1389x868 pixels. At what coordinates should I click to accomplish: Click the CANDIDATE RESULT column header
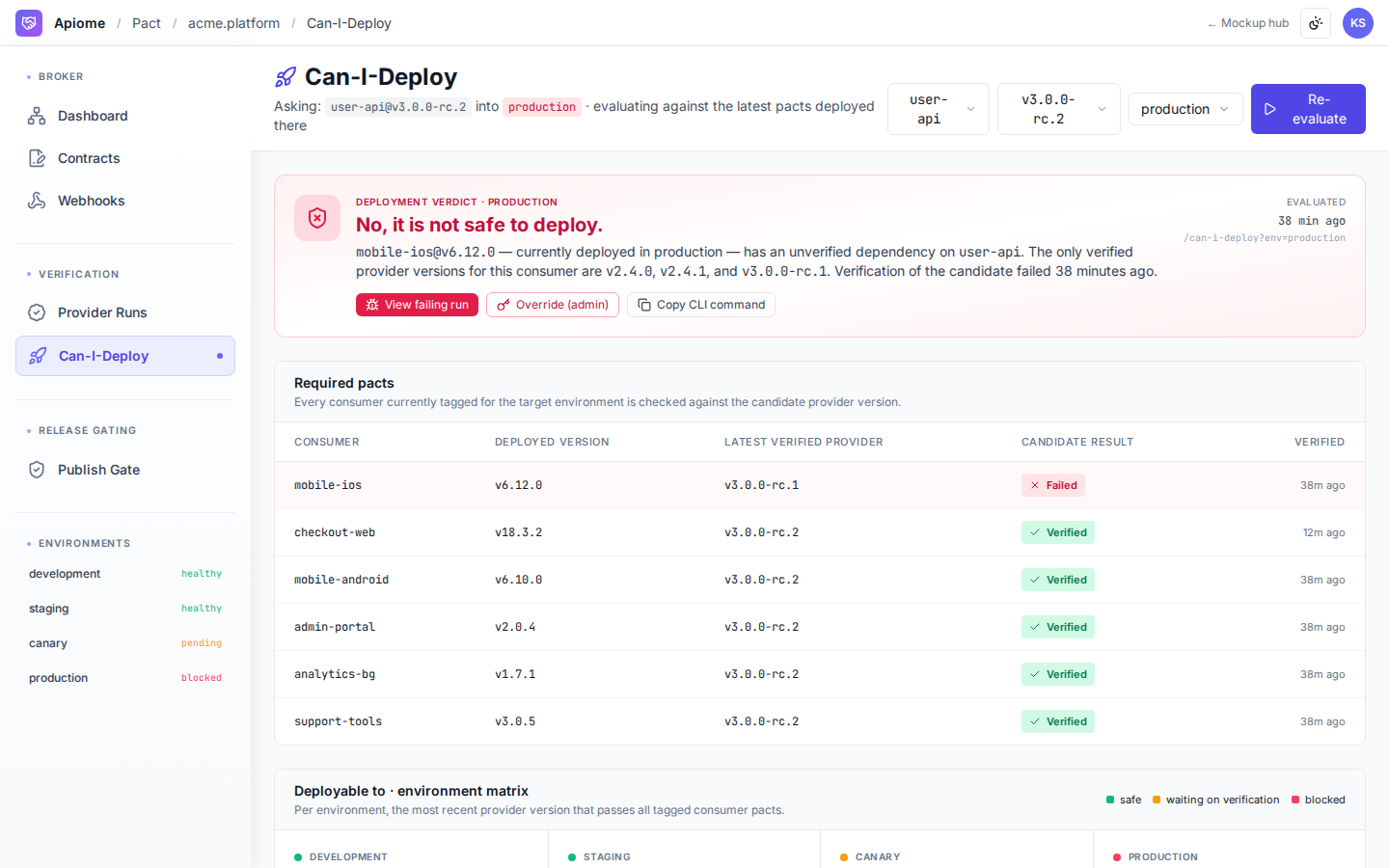click(1077, 442)
